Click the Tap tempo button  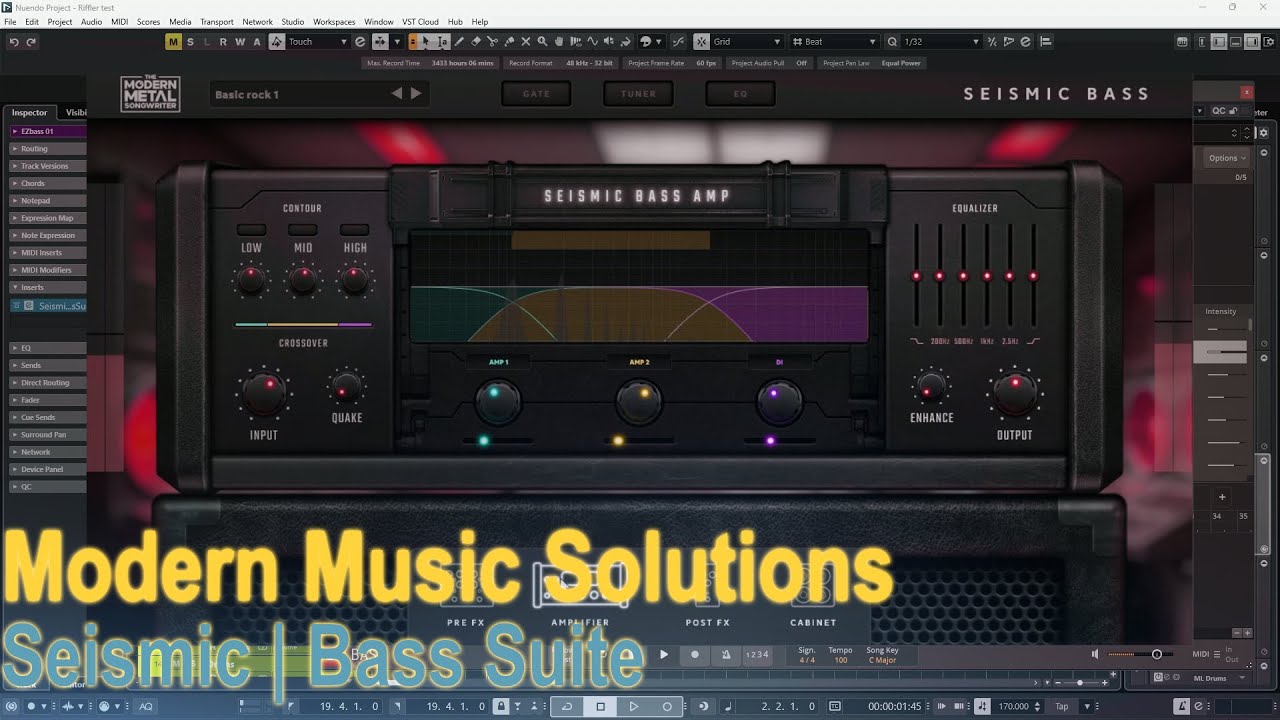click(1062, 706)
